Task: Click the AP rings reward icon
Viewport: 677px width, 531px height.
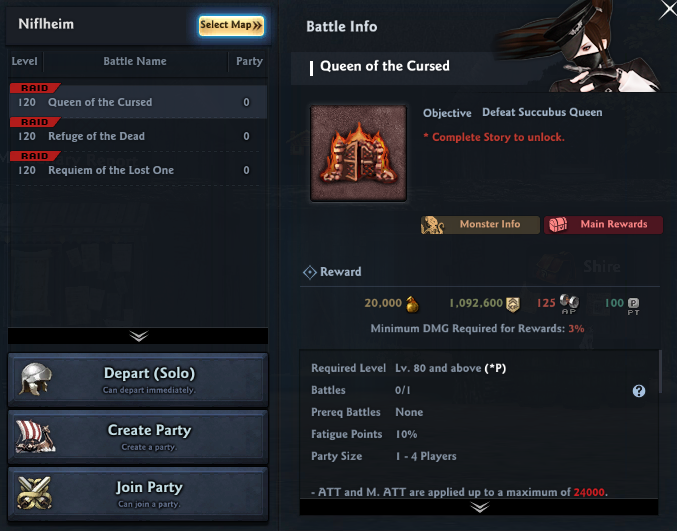Action: coord(569,301)
